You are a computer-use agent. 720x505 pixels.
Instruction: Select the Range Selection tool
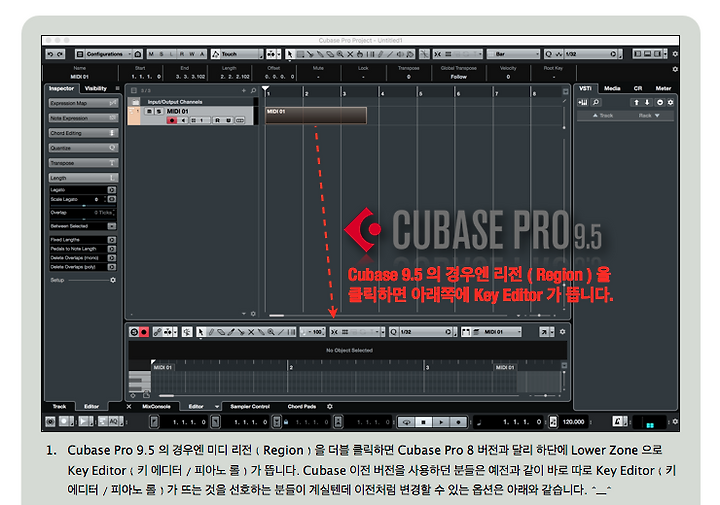pos(300,54)
